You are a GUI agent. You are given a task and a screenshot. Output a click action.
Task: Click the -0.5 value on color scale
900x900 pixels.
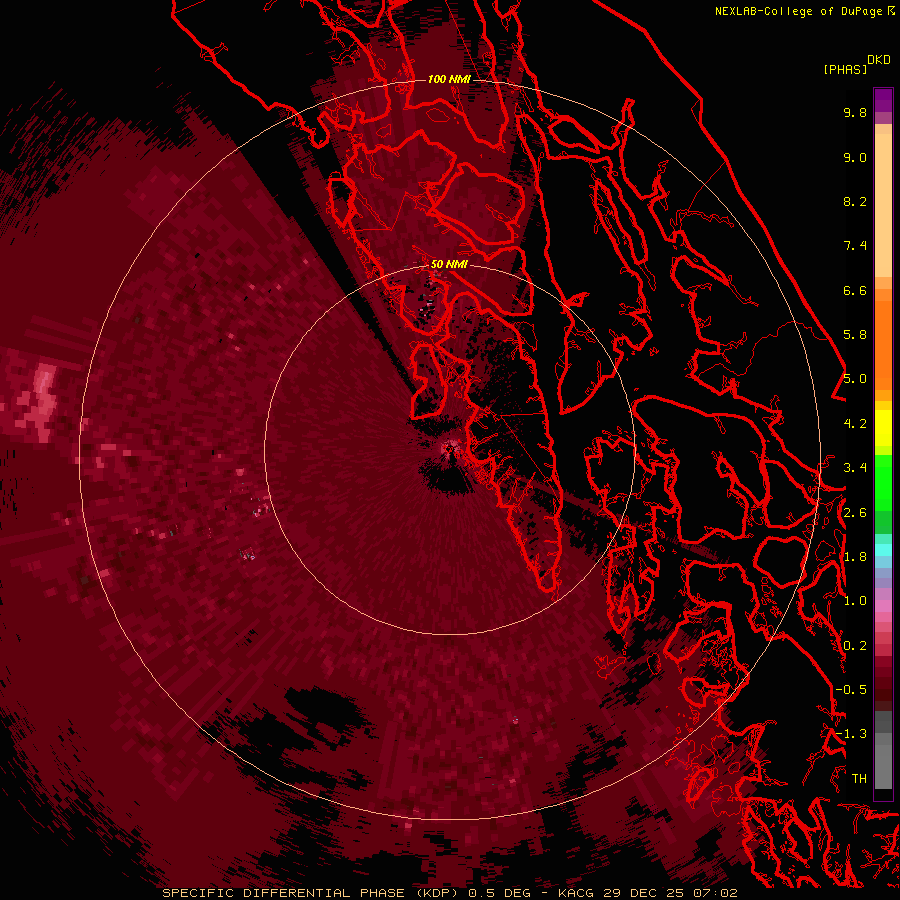[851, 690]
